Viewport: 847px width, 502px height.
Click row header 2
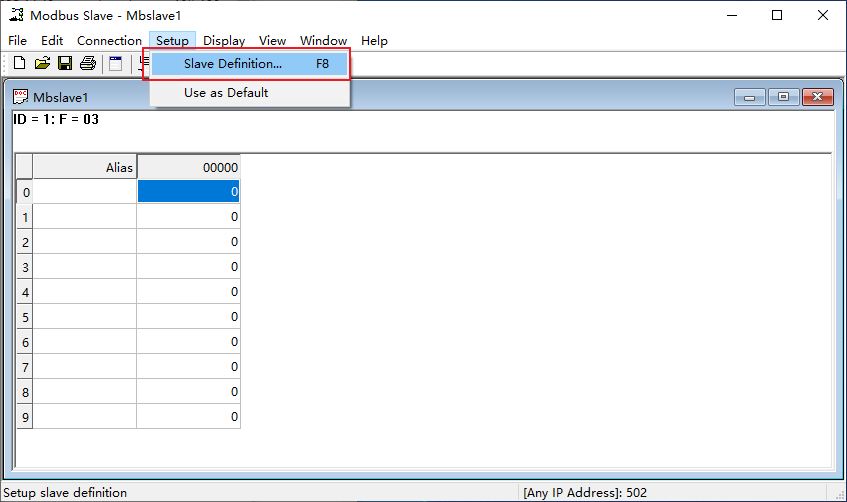pos(25,242)
